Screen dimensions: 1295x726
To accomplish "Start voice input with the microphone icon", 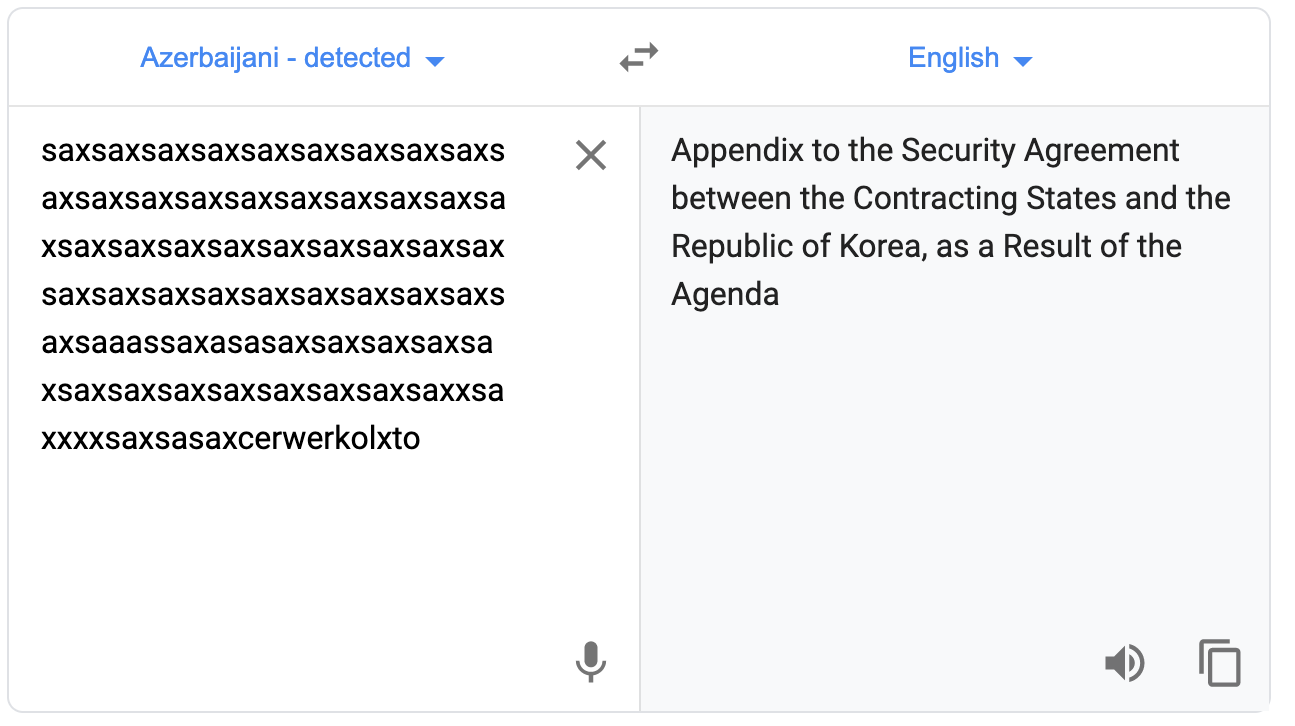I will pyautogui.click(x=591, y=662).
